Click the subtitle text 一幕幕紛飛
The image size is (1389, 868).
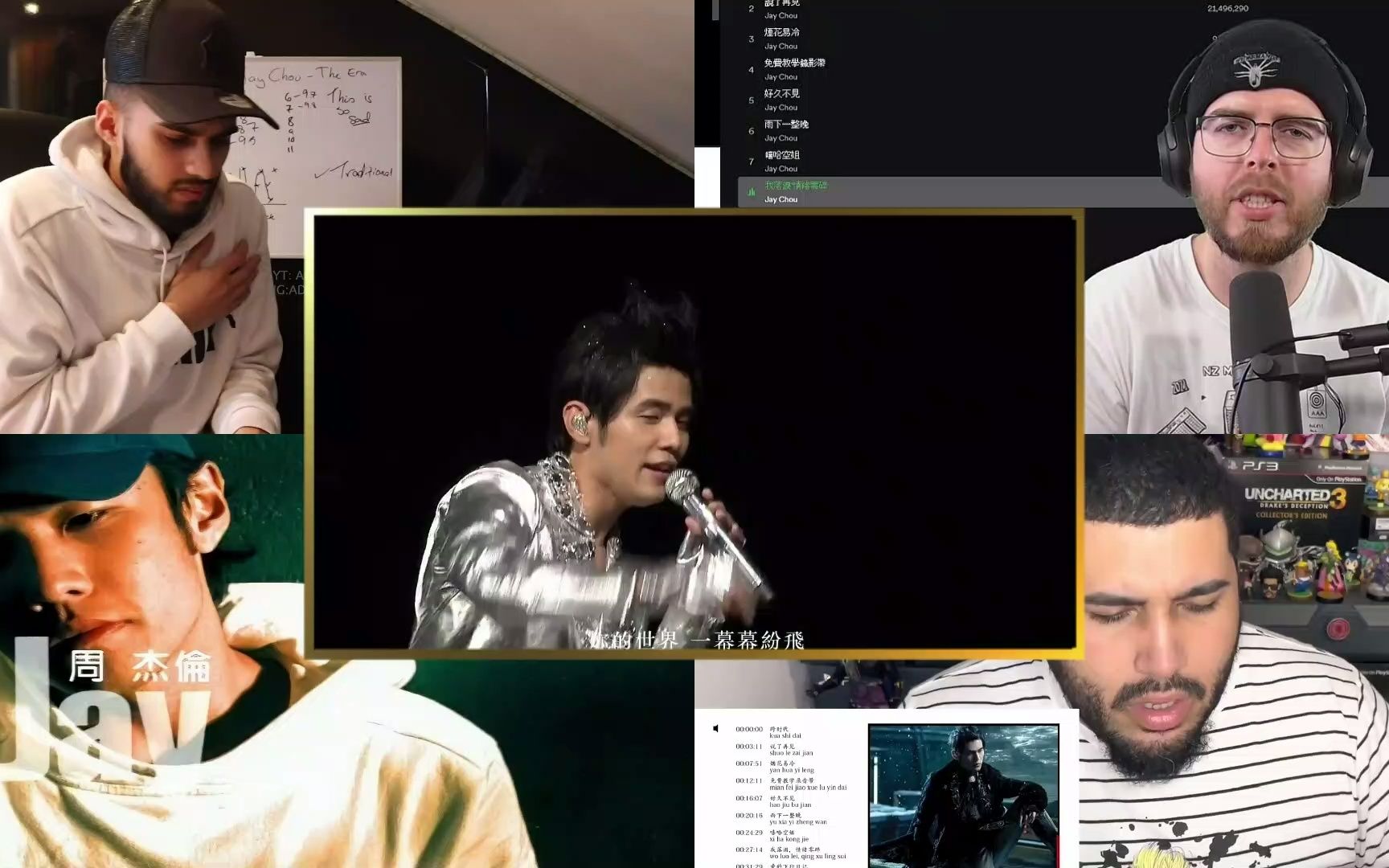747,641
